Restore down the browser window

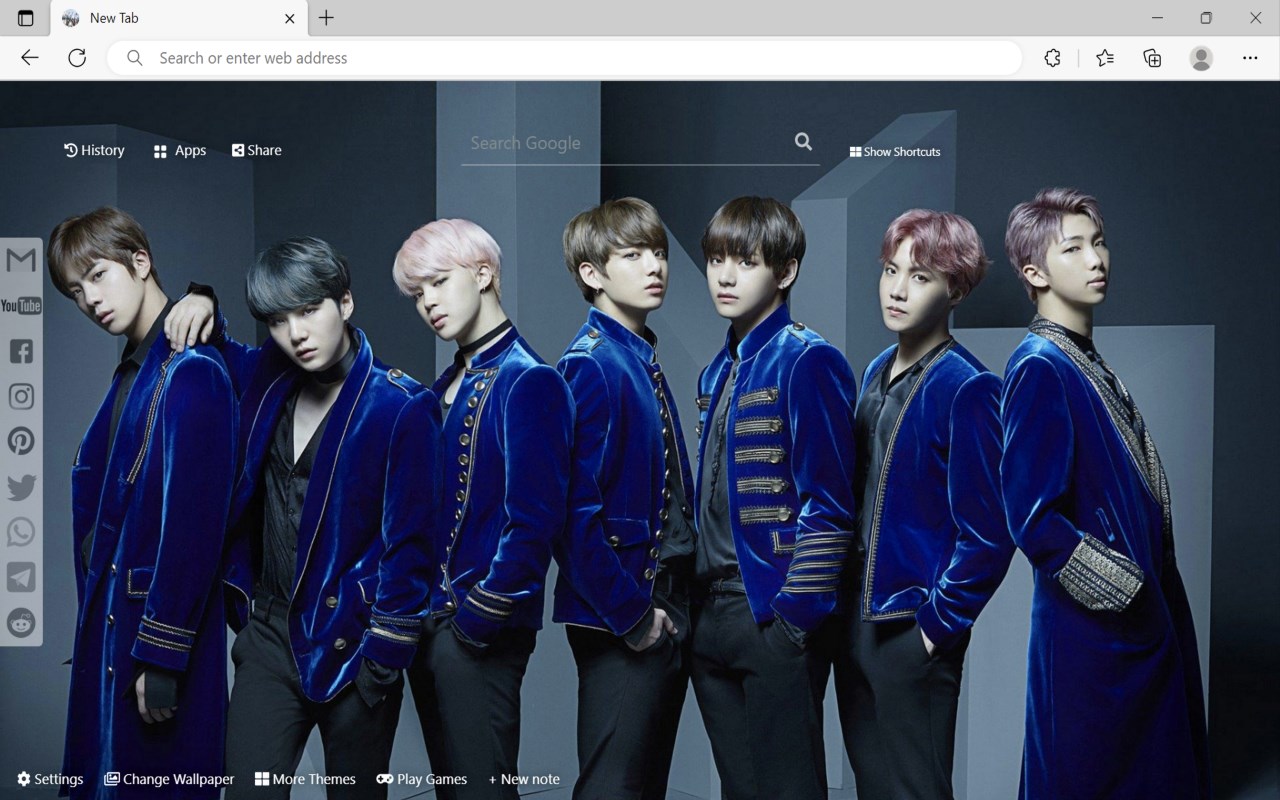coord(1206,18)
